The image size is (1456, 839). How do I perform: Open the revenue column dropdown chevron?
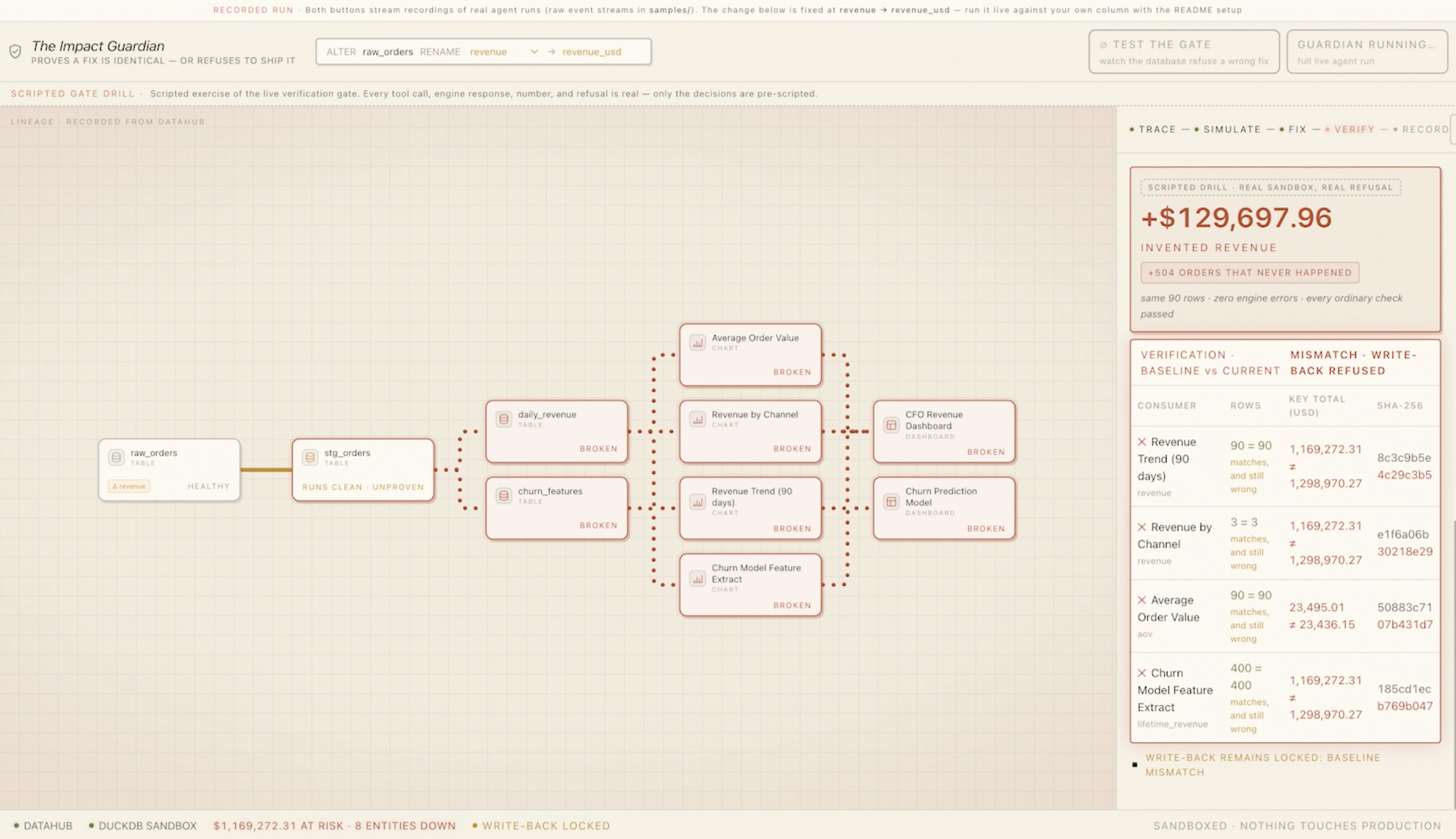tap(534, 51)
